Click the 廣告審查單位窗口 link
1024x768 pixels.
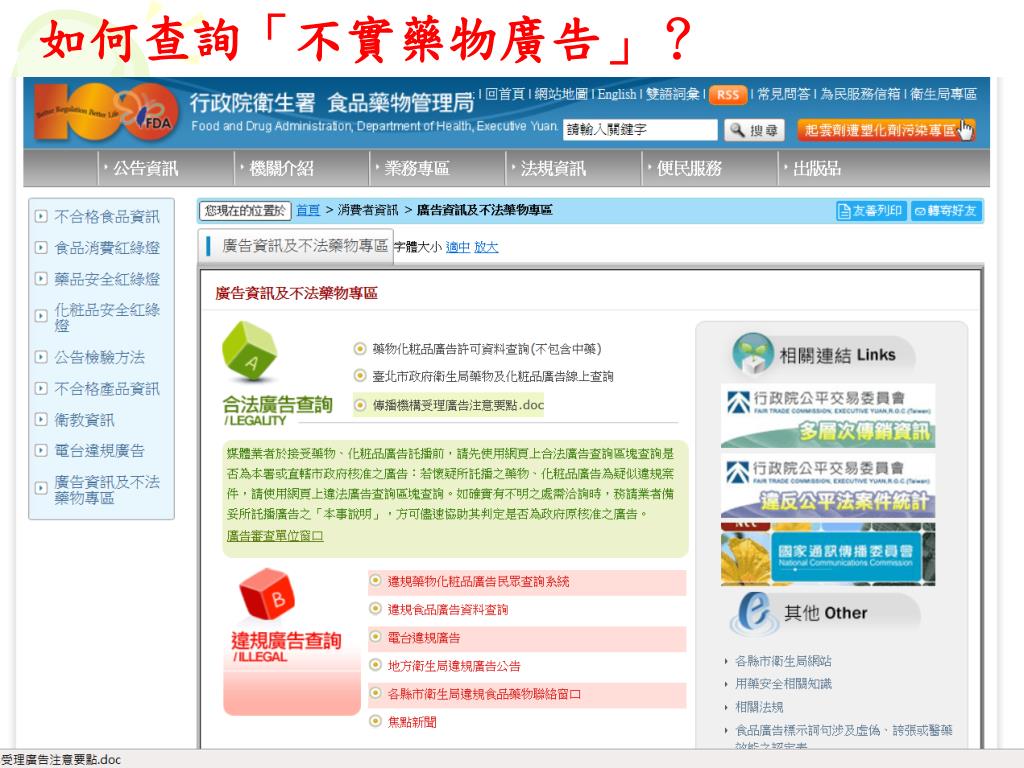275,536
